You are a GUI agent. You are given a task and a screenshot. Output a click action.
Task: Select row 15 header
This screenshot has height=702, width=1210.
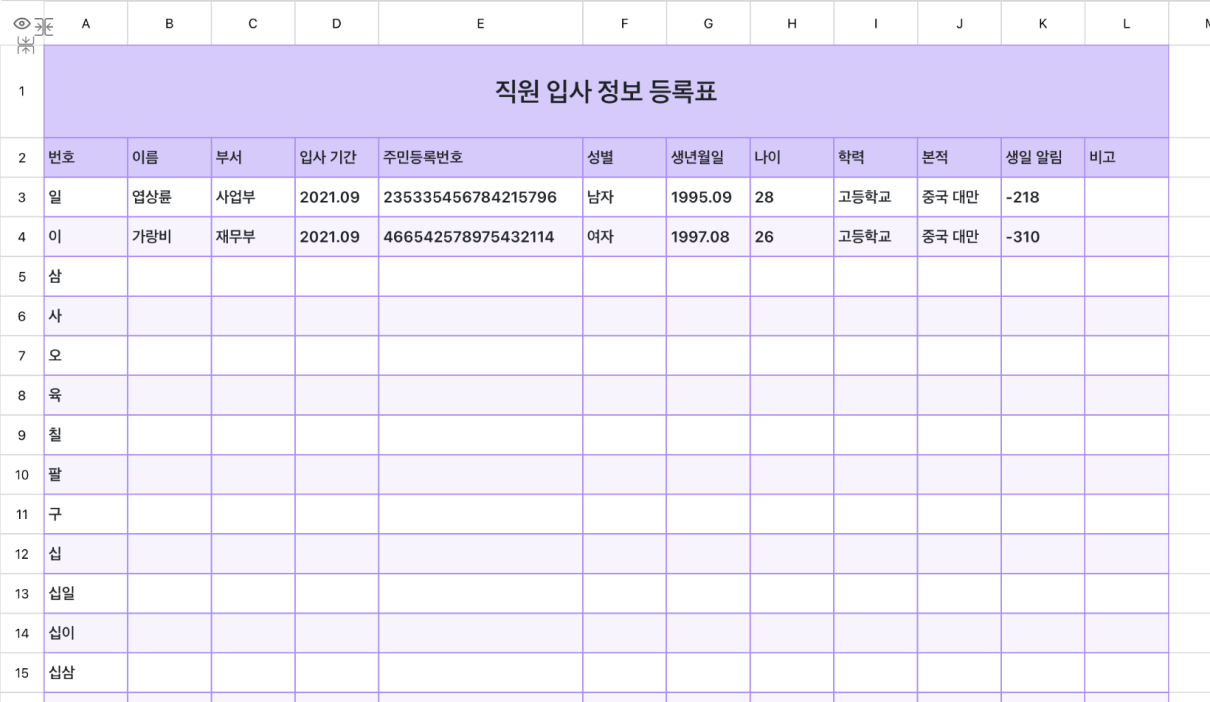tap(22, 673)
